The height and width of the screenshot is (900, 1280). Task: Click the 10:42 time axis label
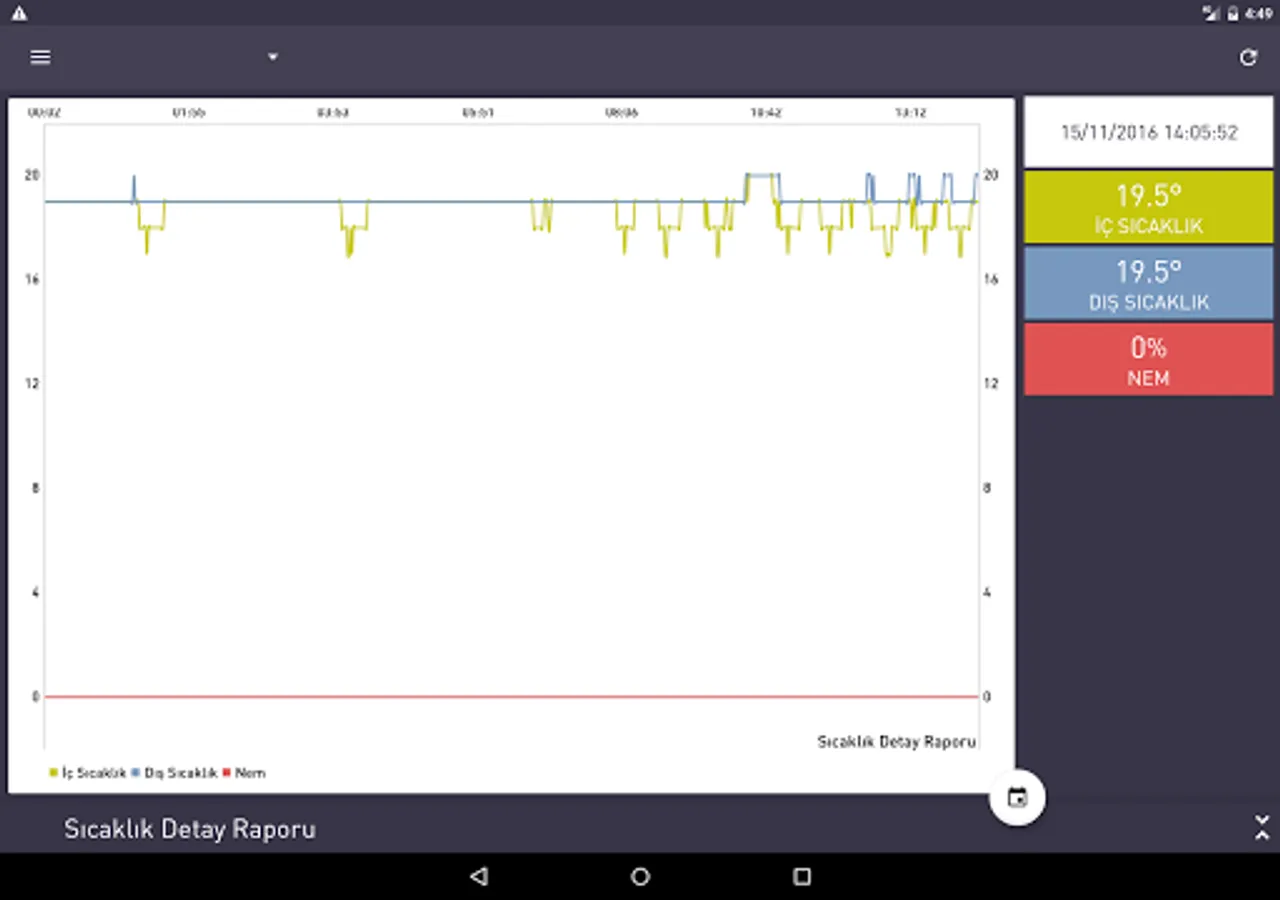pyautogui.click(x=765, y=113)
